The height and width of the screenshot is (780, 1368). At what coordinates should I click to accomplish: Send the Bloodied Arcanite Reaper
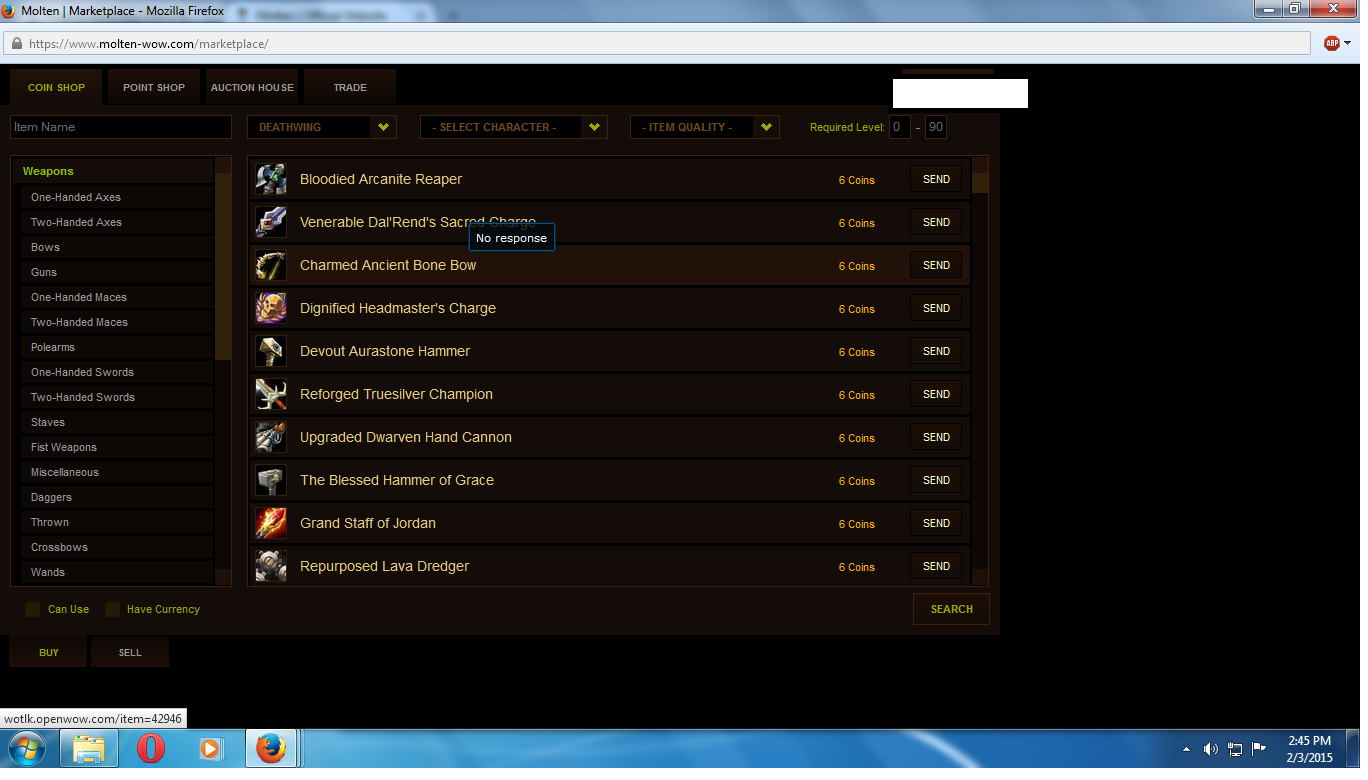point(937,179)
